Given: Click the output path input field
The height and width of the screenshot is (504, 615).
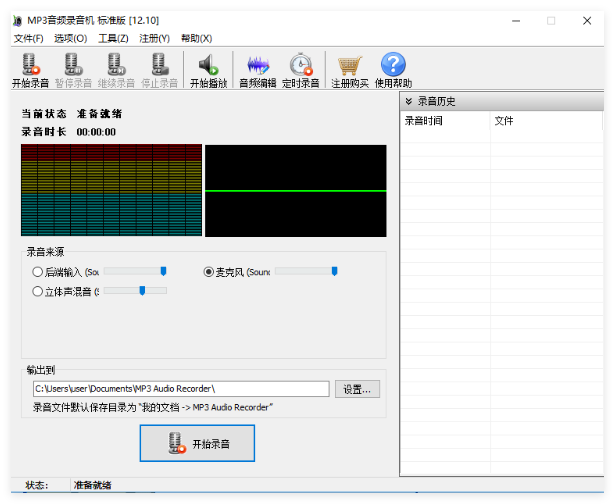Looking at the screenshot, I should point(180,389).
